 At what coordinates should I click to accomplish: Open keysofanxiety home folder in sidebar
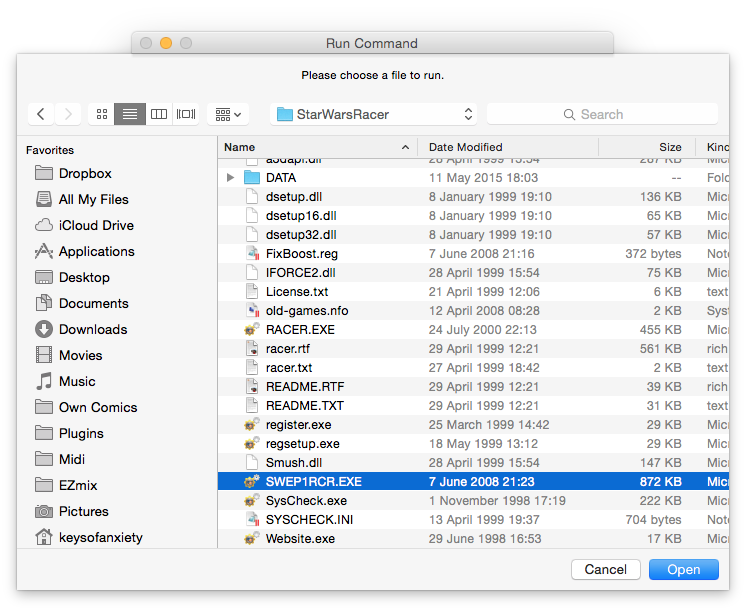(89, 537)
